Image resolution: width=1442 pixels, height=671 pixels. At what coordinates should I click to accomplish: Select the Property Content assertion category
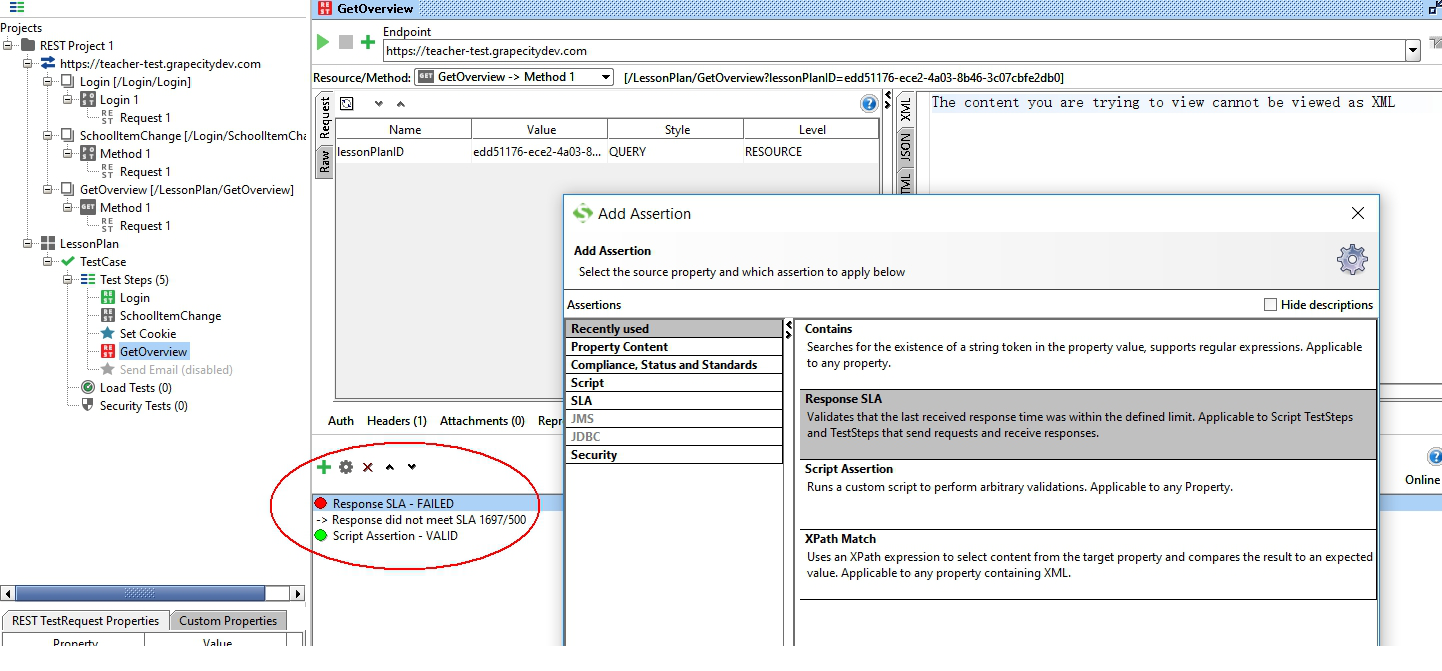tap(673, 346)
